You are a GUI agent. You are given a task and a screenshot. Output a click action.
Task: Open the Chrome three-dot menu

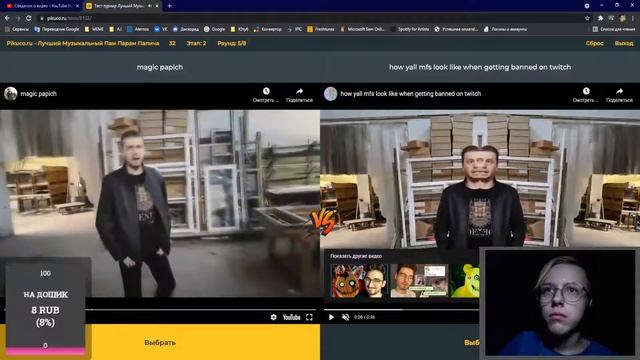click(x=633, y=18)
